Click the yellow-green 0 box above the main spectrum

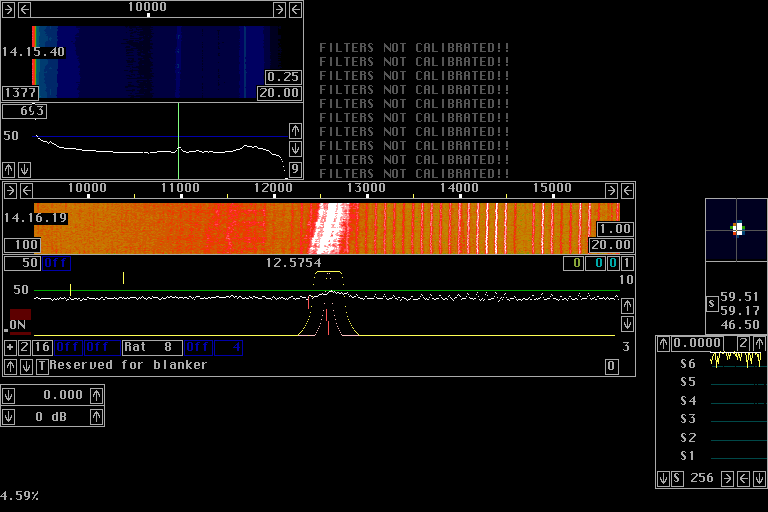[573, 263]
